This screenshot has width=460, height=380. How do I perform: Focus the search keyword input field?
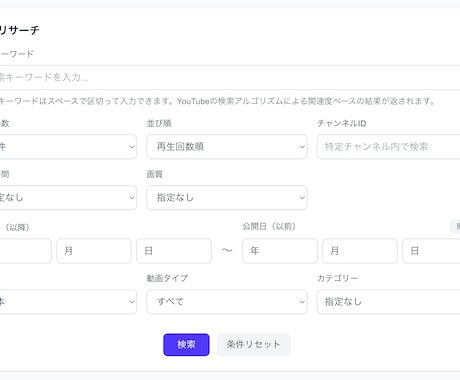pyautogui.click(x=230, y=77)
